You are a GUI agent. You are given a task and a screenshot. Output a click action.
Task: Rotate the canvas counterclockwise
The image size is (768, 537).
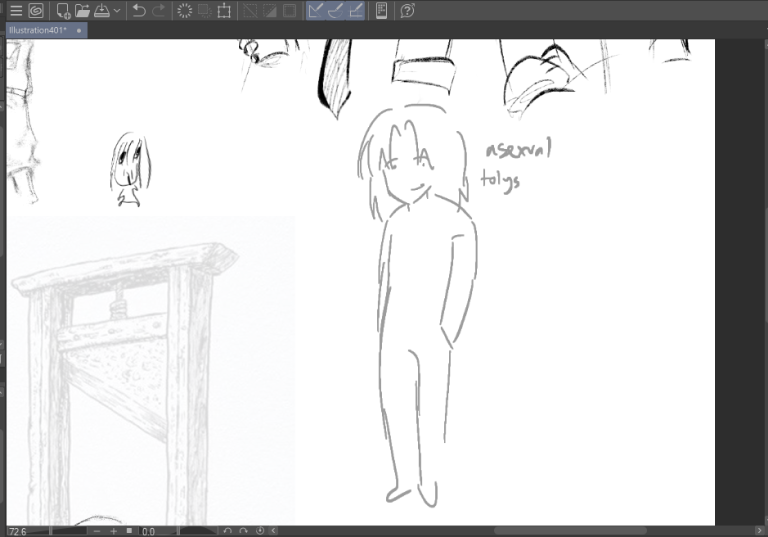point(227,531)
